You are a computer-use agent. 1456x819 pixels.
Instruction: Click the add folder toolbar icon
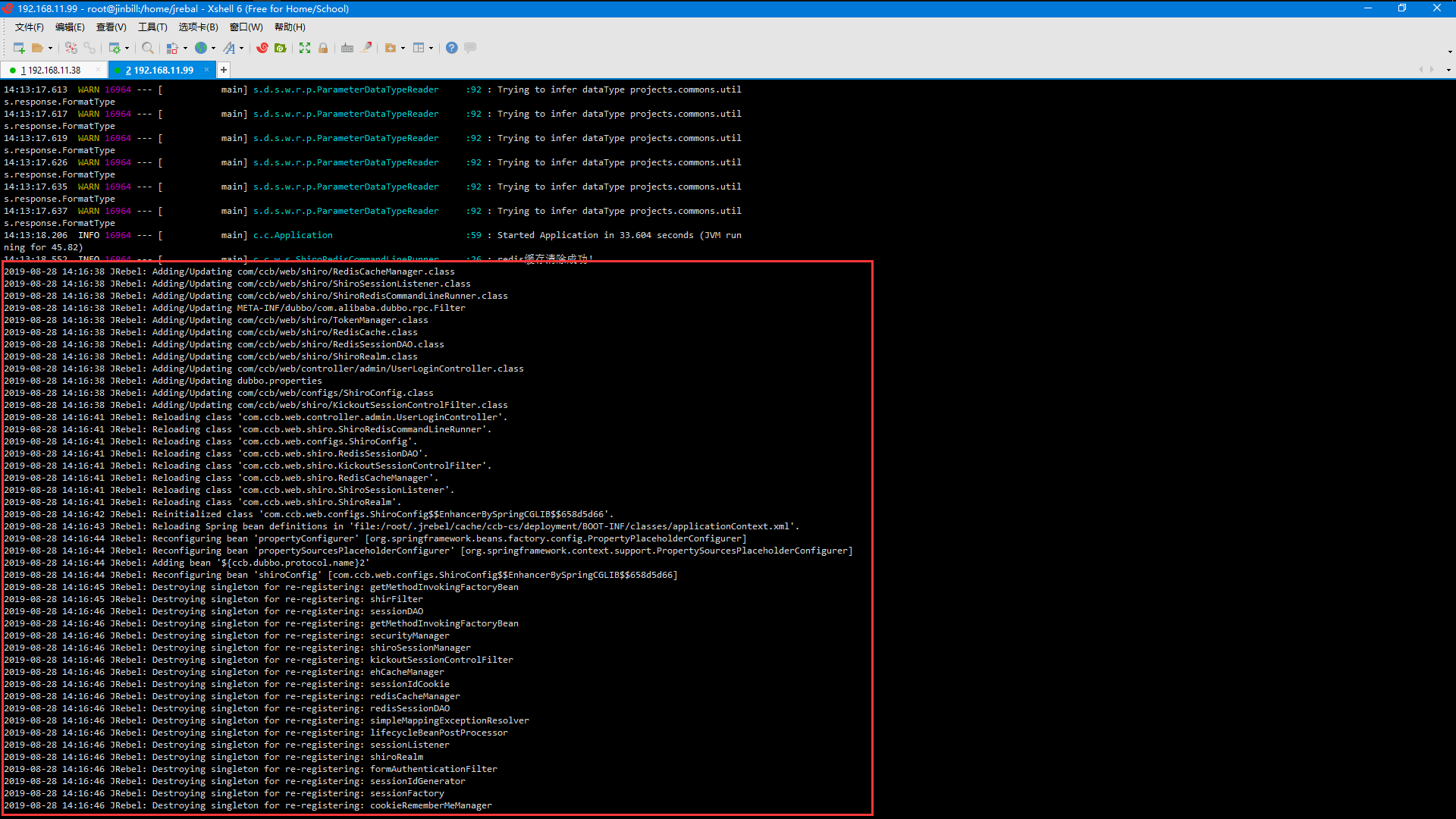(x=391, y=48)
